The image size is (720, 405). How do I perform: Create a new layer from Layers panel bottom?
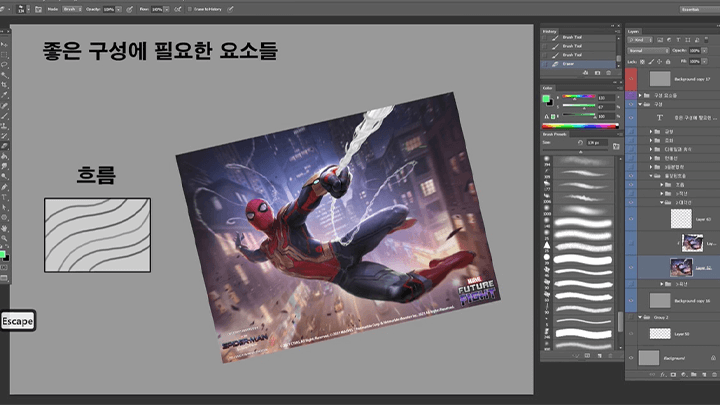coord(703,375)
